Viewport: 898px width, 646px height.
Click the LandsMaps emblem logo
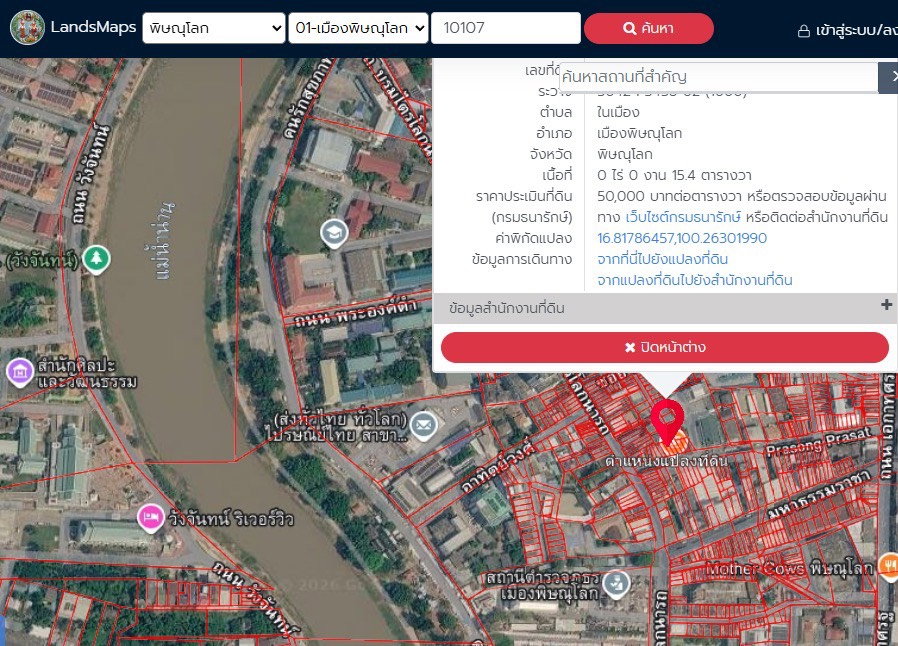tap(27, 27)
